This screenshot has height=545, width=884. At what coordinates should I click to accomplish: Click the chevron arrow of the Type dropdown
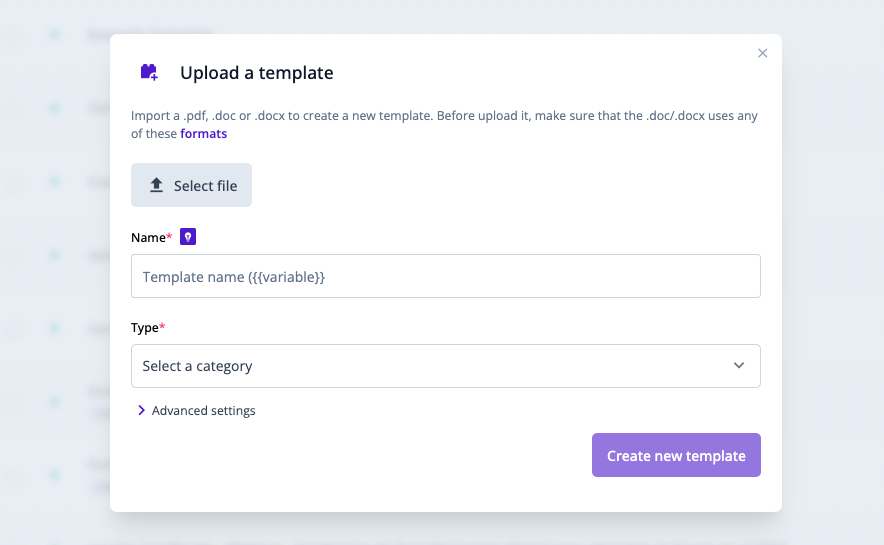click(739, 366)
